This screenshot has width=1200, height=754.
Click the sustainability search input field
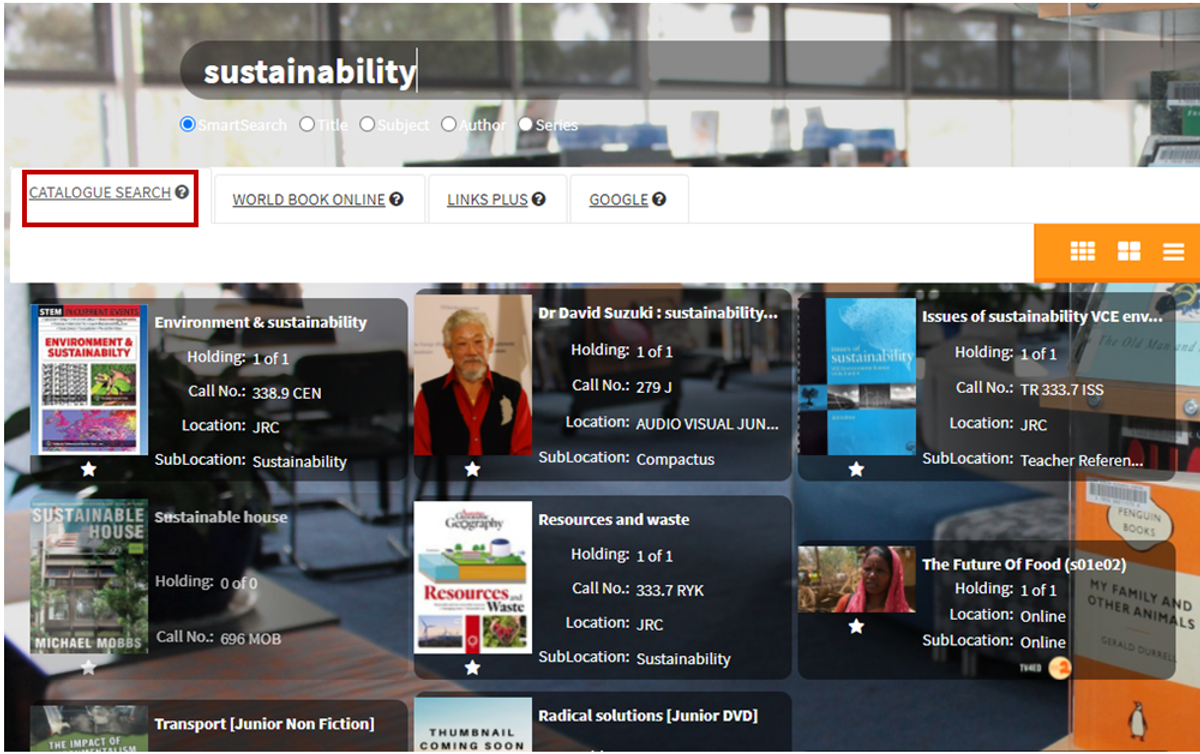point(600,72)
